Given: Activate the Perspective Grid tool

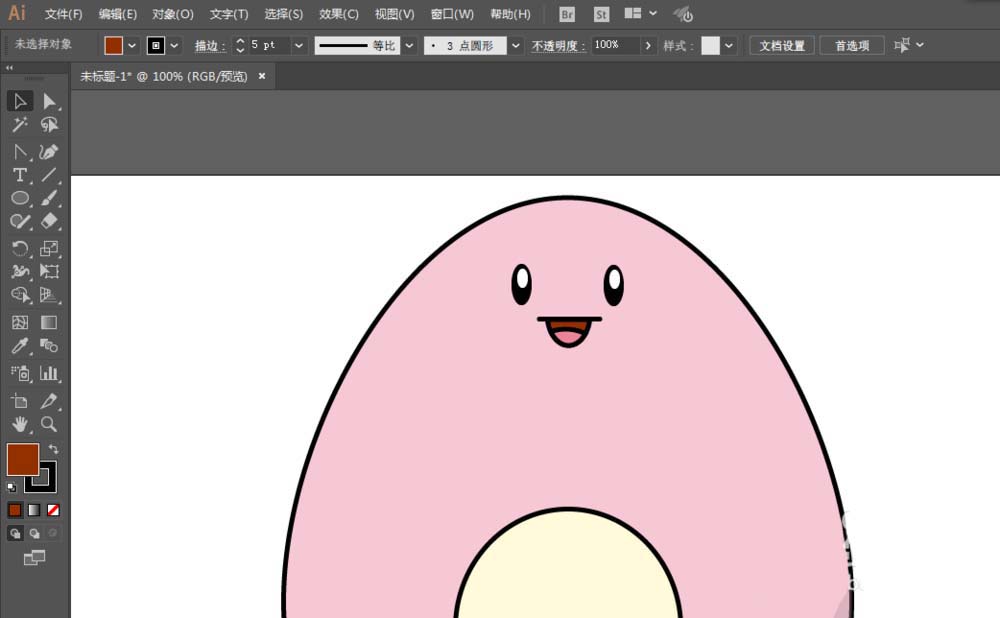Looking at the screenshot, I should click(x=49, y=295).
